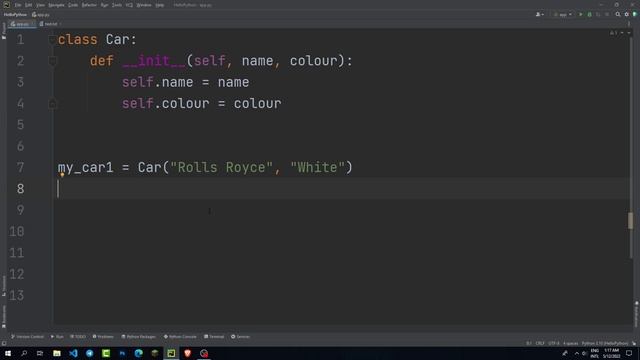The image size is (640, 360).
Task: Open Brave browser from the taskbar
Action: [x=187, y=353]
